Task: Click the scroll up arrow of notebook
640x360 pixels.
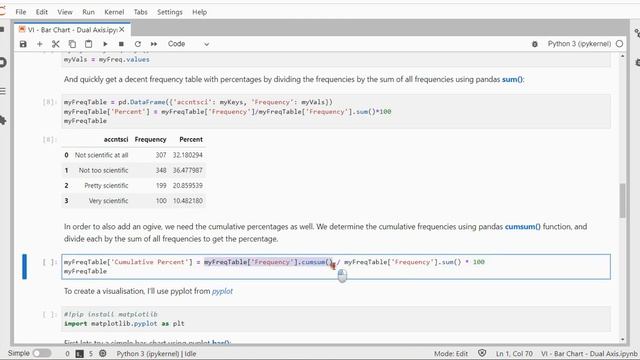Action: (622, 56)
